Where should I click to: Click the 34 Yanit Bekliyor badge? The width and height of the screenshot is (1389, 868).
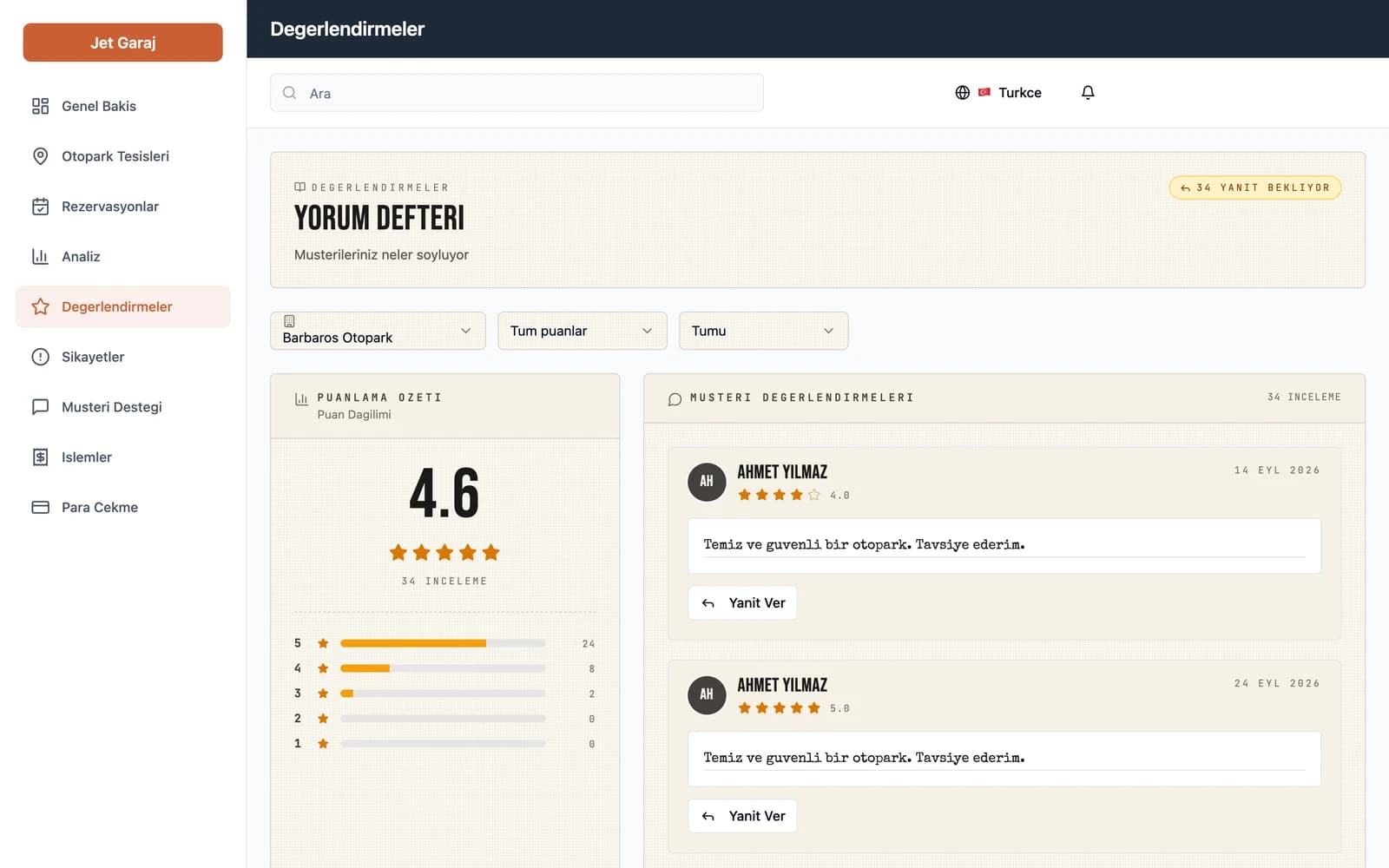point(1255,187)
